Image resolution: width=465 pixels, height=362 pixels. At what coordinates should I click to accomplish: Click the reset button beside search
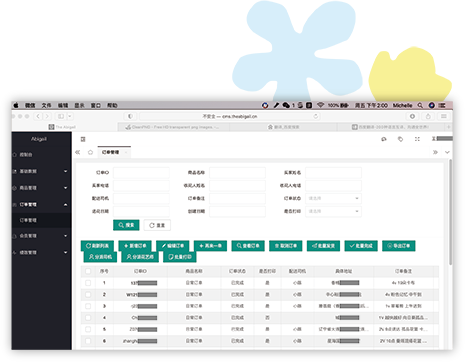coord(157,225)
